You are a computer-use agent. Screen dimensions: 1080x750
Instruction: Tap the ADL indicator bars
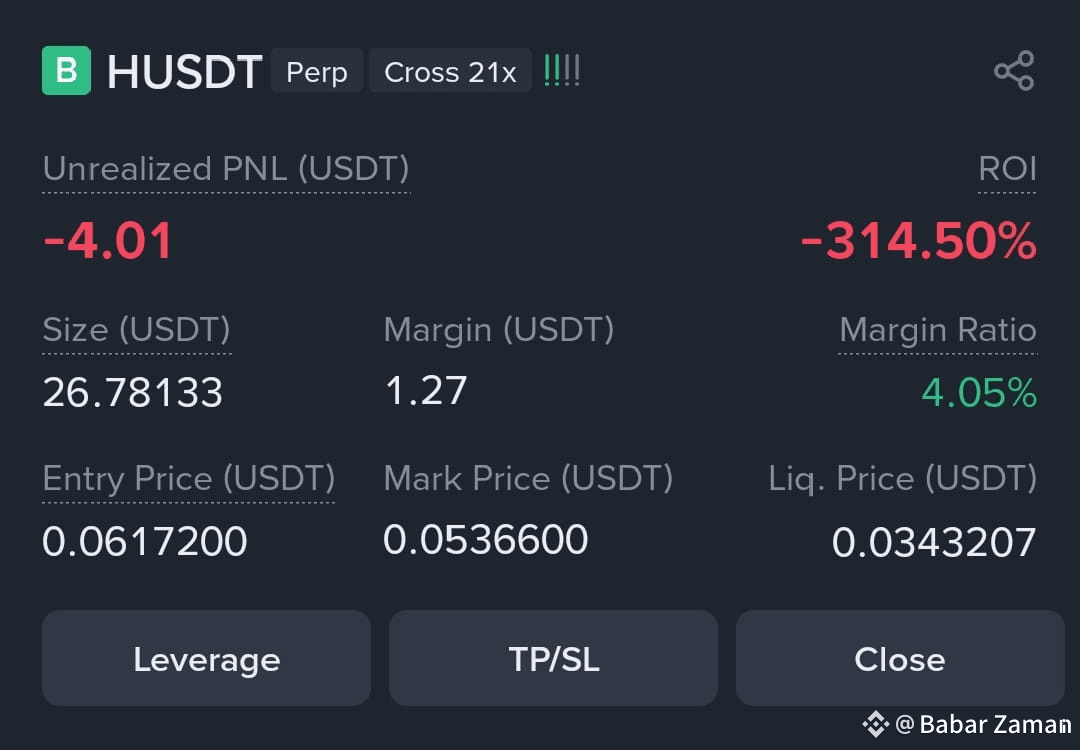(x=561, y=71)
